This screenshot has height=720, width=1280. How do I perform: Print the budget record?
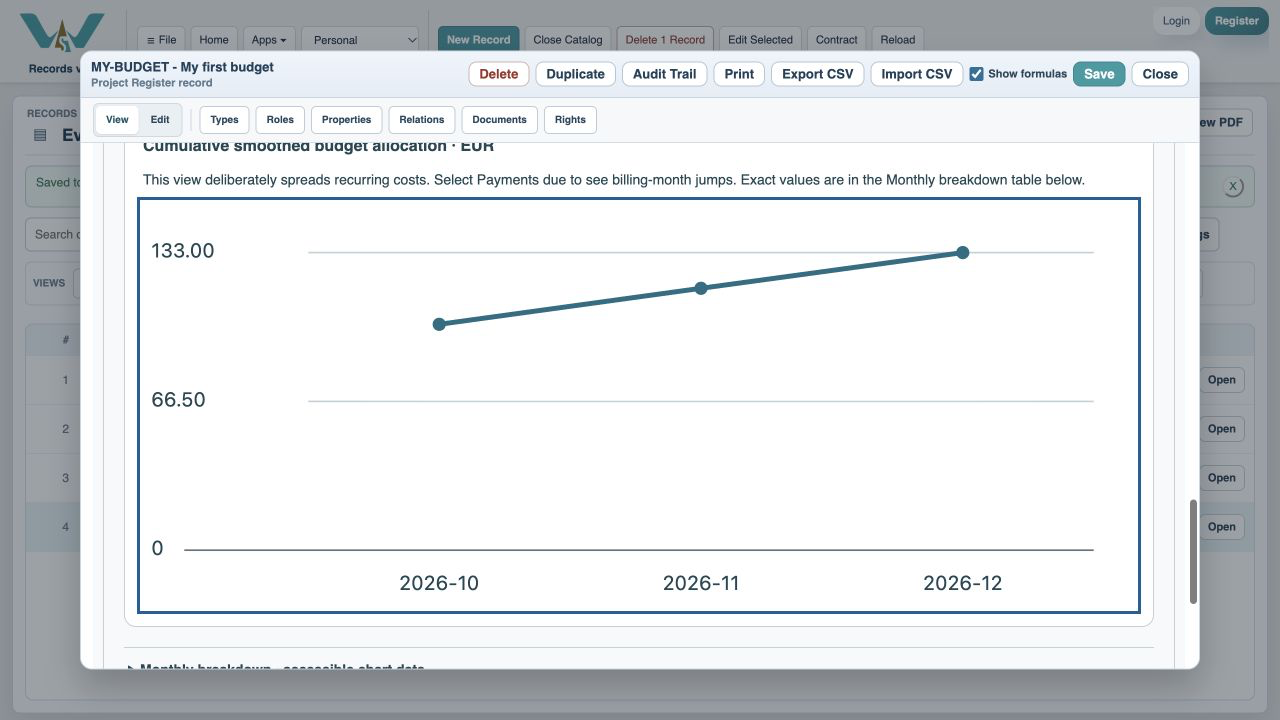coord(739,74)
